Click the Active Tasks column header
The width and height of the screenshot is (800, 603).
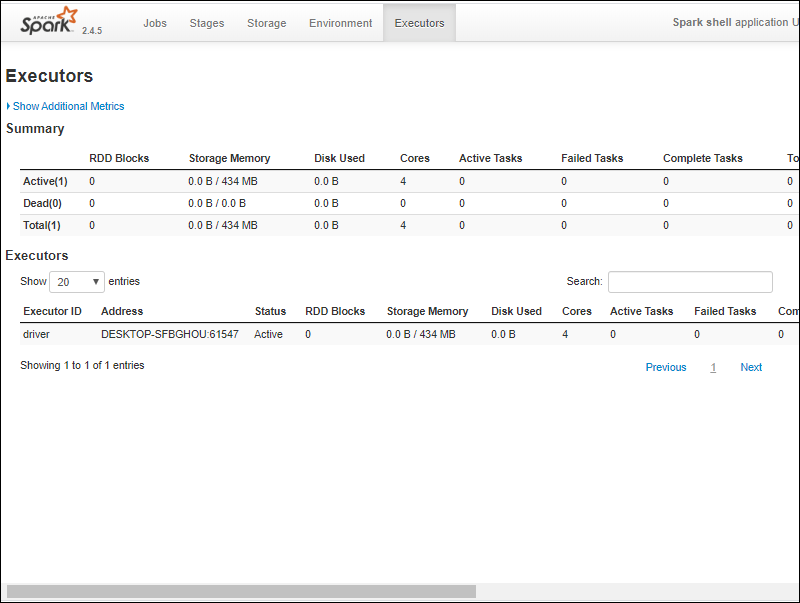tap(641, 311)
